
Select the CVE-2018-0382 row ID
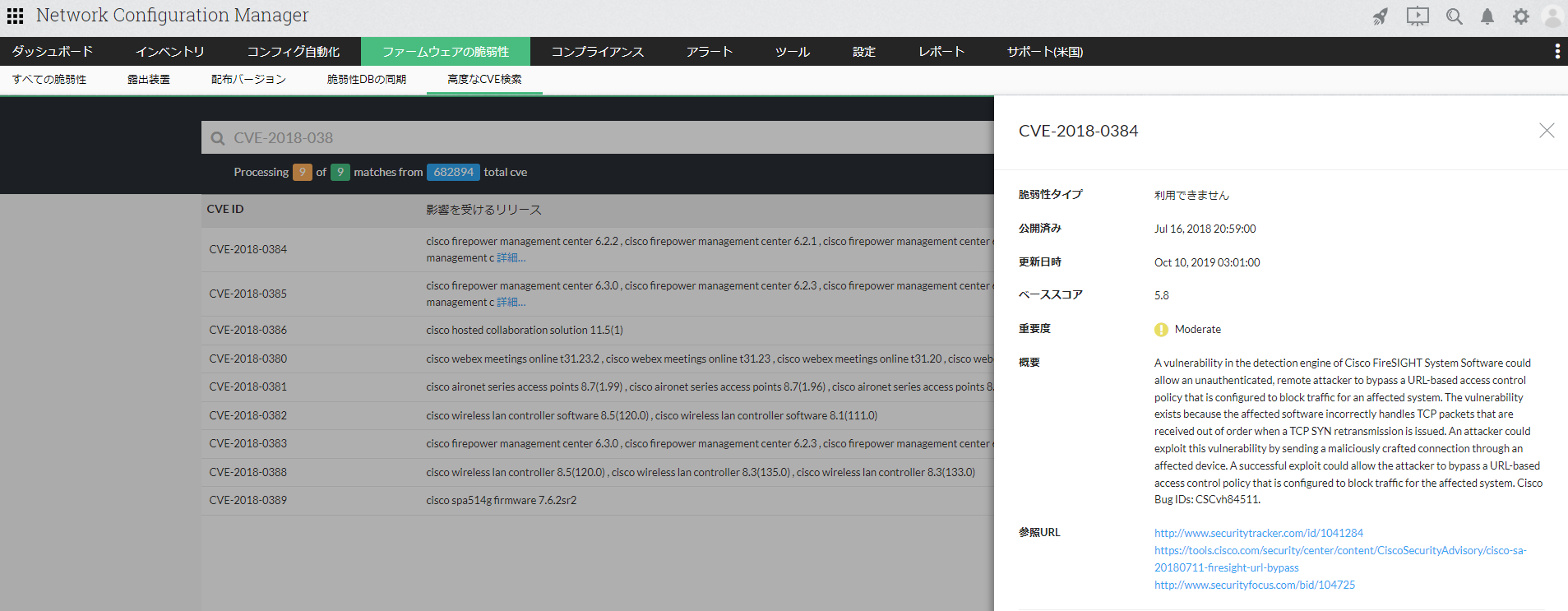(x=248, y=416)
